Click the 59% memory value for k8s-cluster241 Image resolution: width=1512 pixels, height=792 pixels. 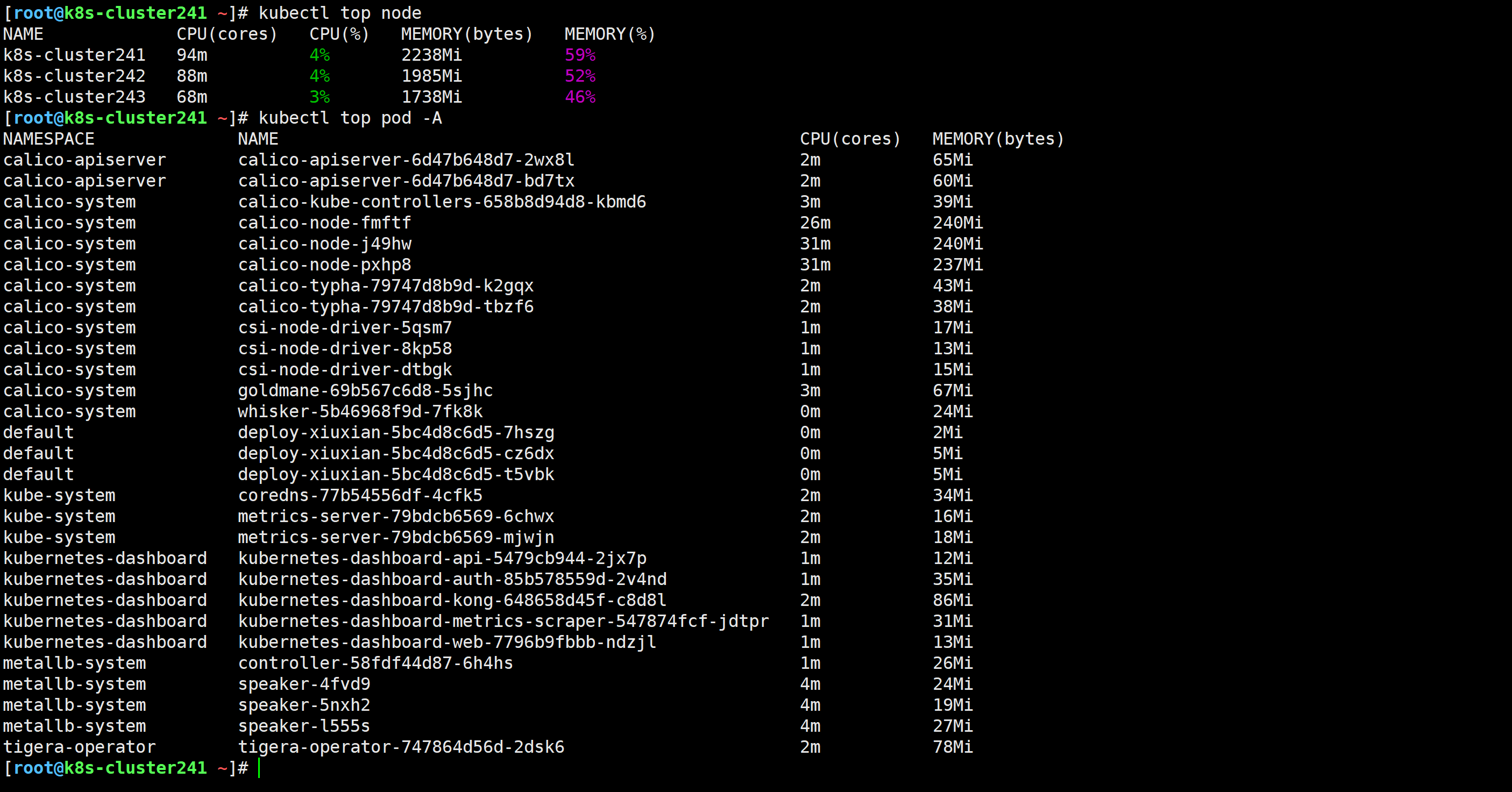pos(580,55)
